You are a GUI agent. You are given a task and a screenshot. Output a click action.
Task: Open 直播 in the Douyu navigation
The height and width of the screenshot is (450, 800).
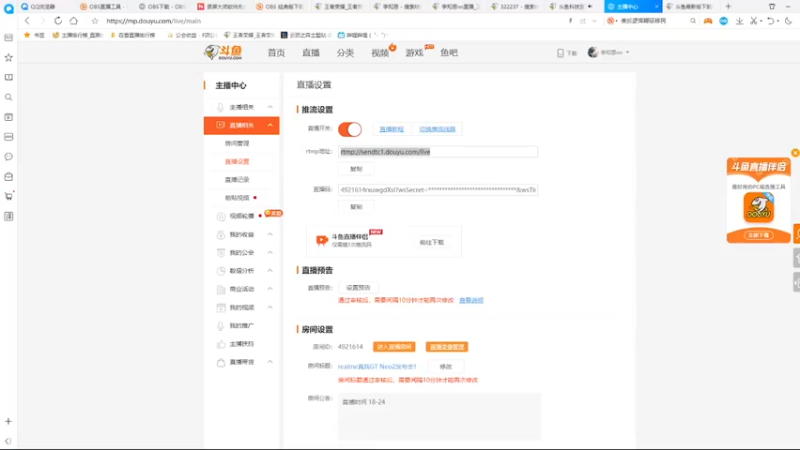(x=311, y=53)
